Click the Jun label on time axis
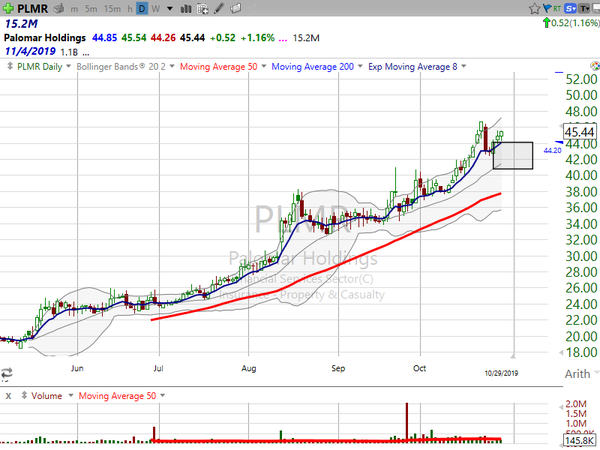Screen dimensions: 600x450 77,368
